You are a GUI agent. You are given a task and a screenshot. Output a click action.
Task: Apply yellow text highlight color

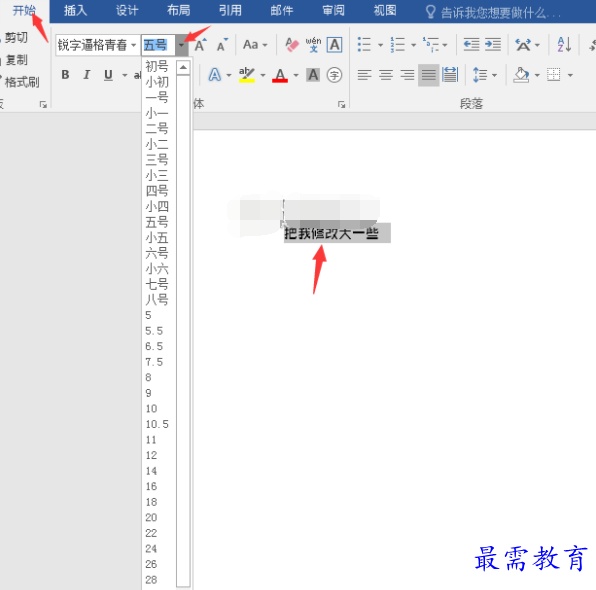pyautogui.click(x=247, y=75)
